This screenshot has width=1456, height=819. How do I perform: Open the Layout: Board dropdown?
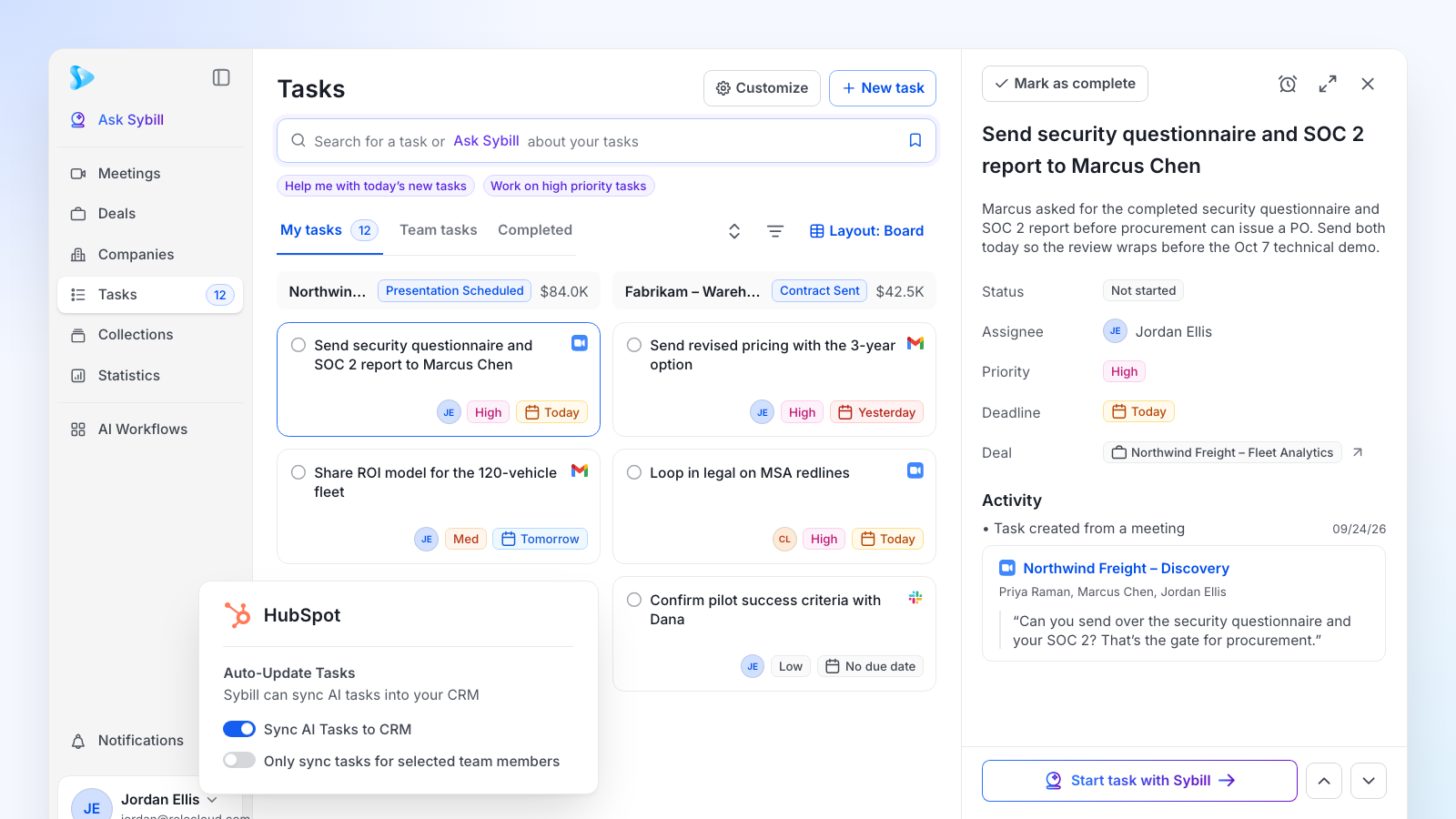coord(867,231)
